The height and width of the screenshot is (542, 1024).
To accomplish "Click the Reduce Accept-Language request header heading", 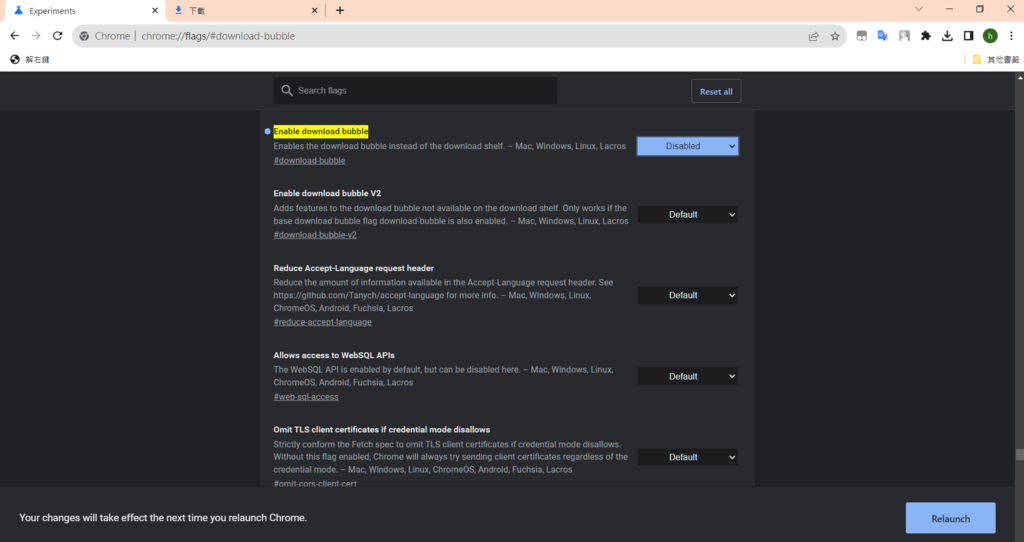I will [x=353, y=268].
